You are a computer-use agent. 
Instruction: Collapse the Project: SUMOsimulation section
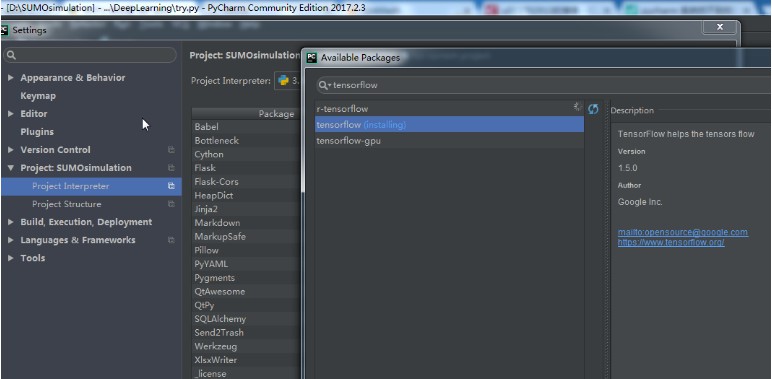tap(11, 168)
